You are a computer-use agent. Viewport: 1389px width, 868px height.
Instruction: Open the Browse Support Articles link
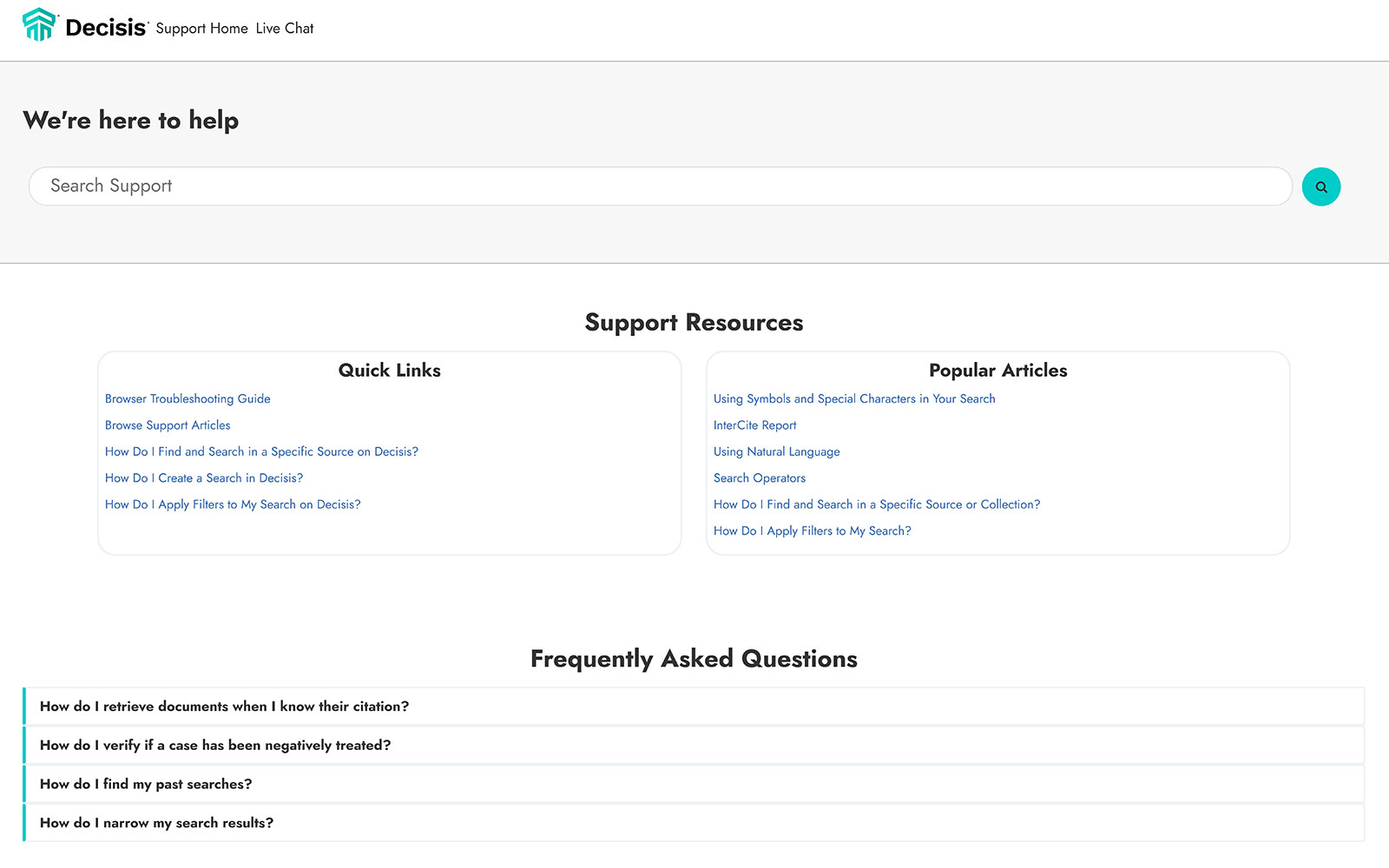point(168,425)
